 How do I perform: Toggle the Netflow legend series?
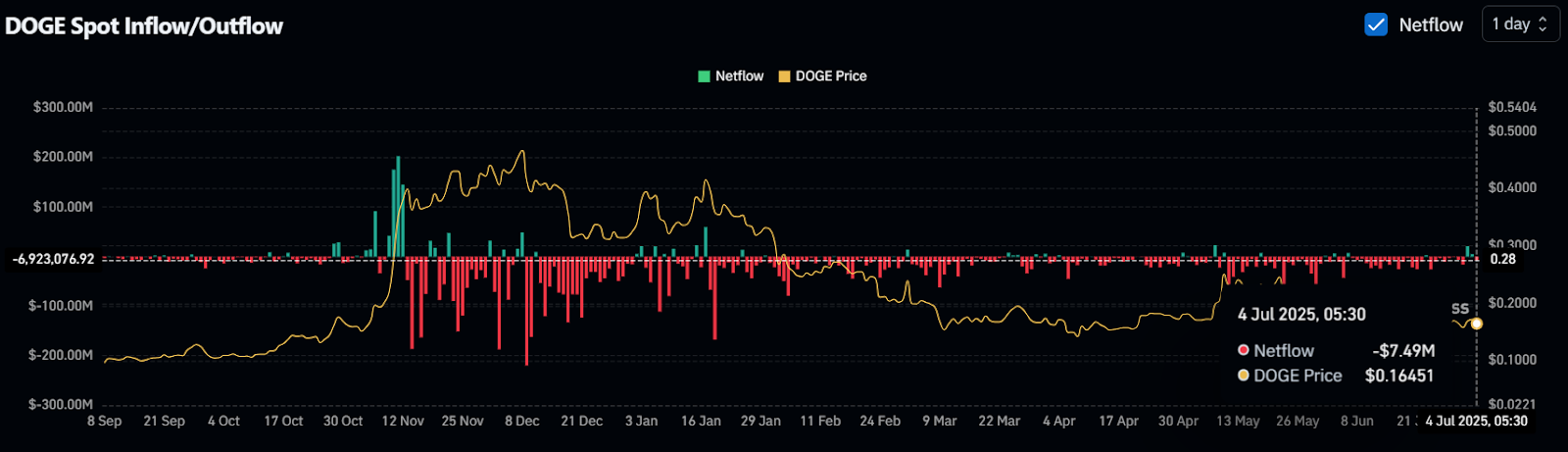point(730,75)
